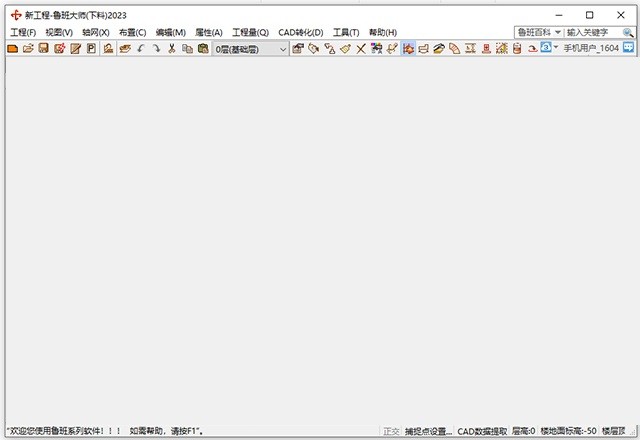
Task: Open the CAD转化(D) menu
Action: point(300,33)
